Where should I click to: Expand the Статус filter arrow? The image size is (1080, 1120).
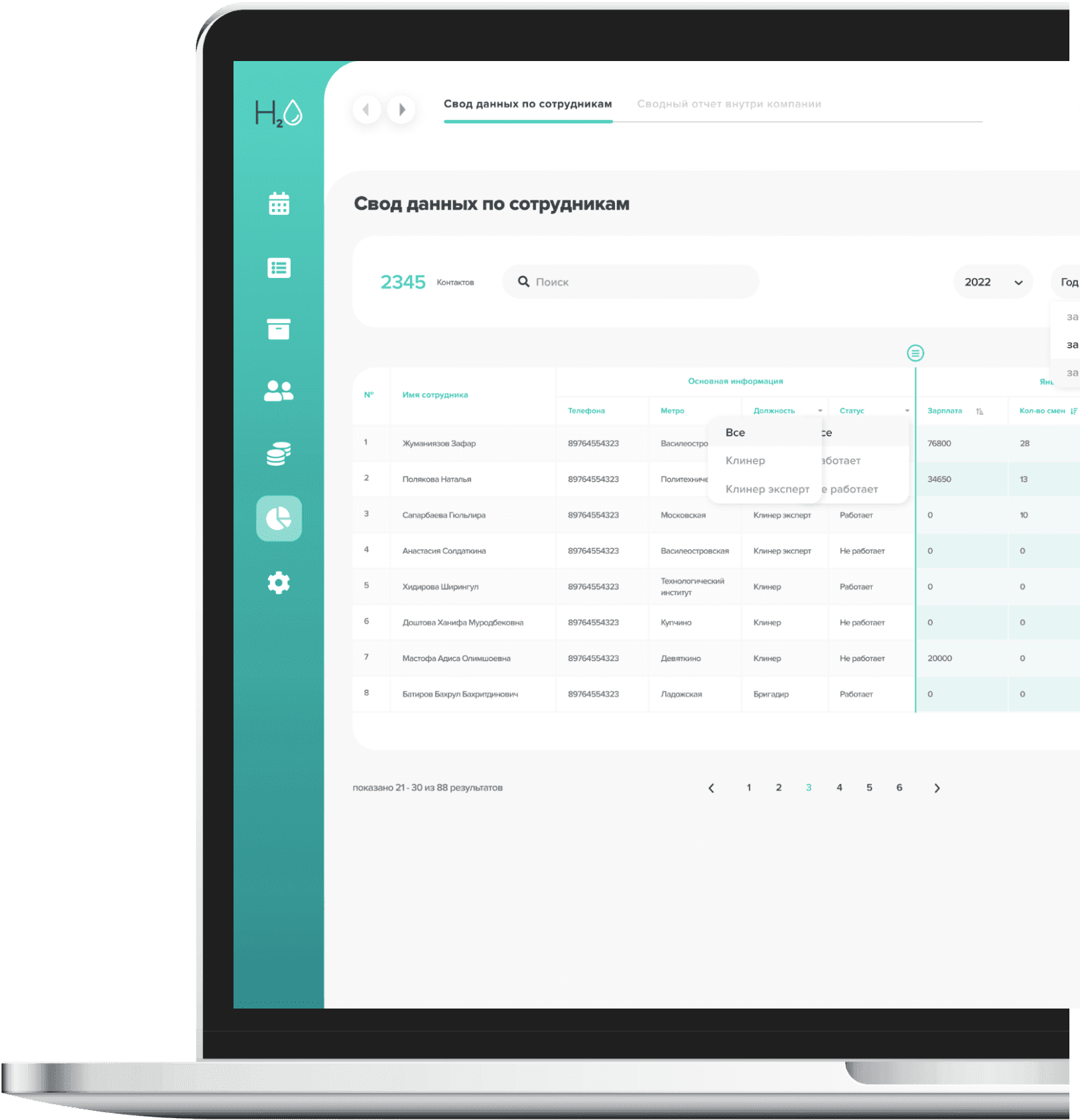point(907,411)
